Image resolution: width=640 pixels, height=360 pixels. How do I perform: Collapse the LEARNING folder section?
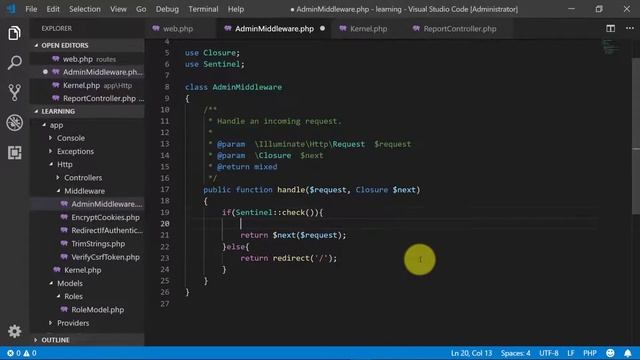(87, 111)
